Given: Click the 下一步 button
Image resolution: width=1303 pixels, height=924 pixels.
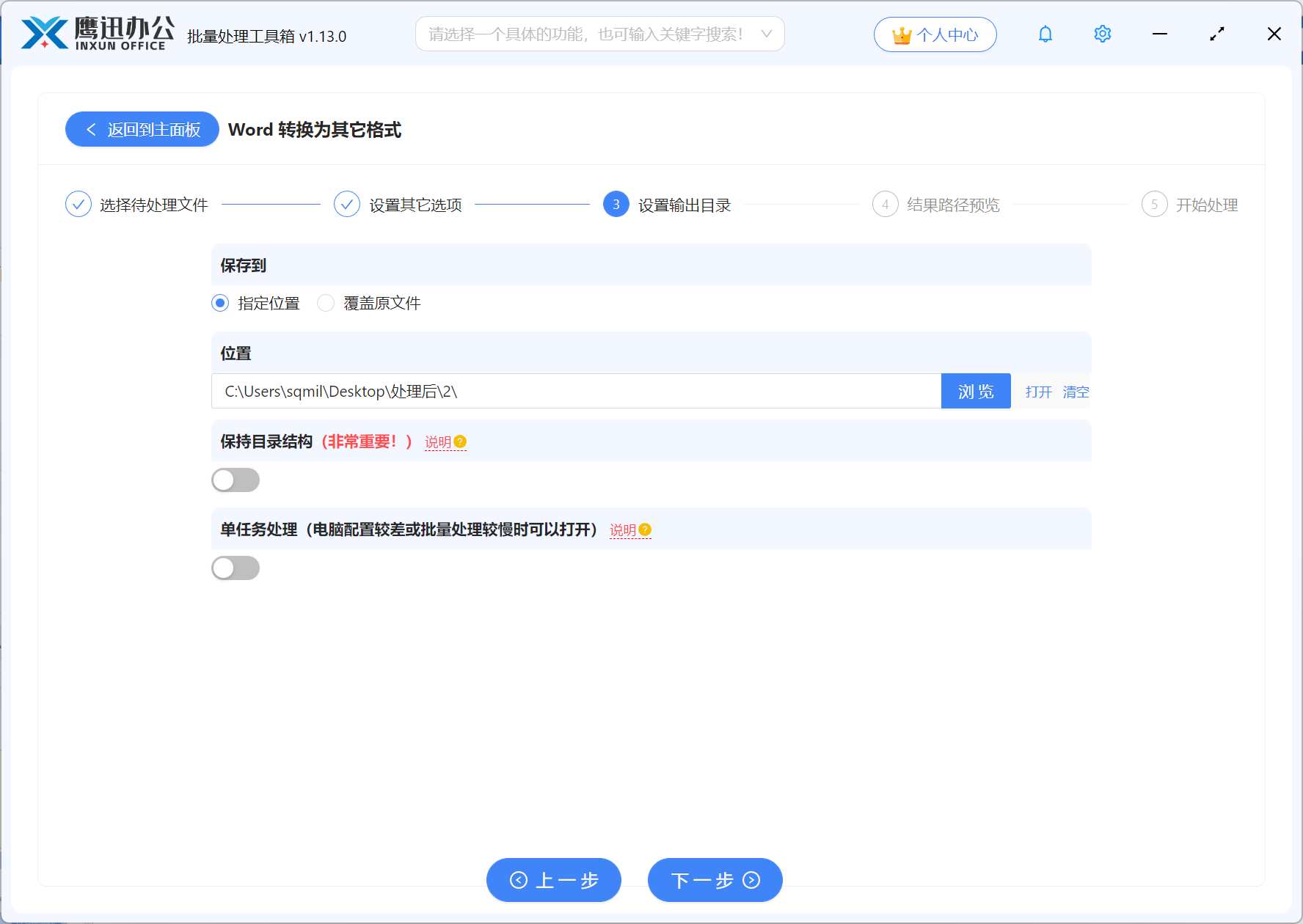Looking at the screenshot, I should pyautogui.click(x=714, y=880).
